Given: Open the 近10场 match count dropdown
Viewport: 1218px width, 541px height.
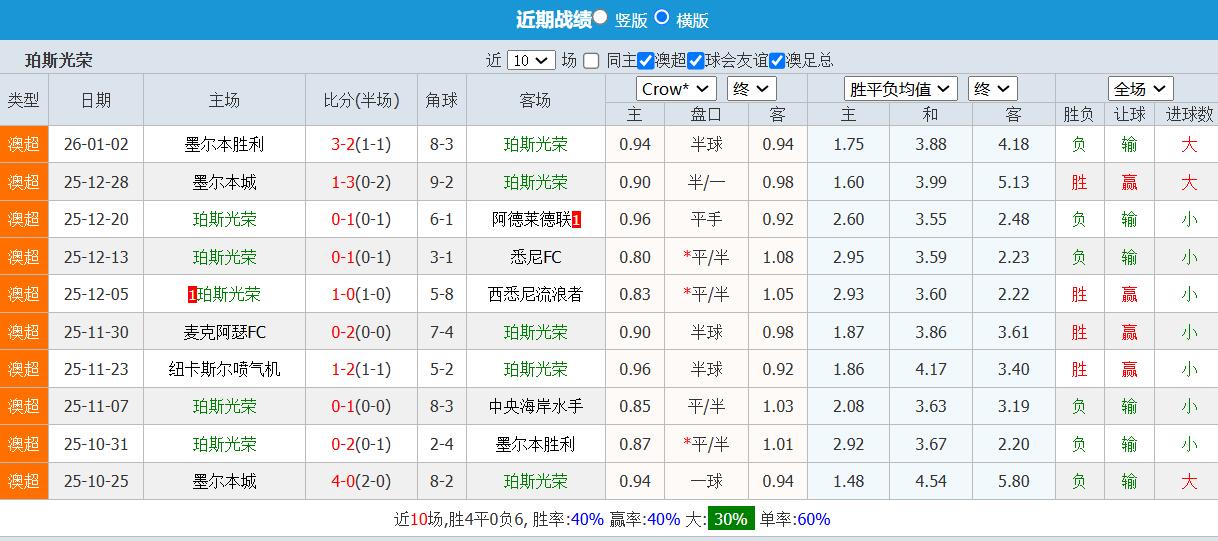Looking at the screenshot, I should tap(531, 60).
